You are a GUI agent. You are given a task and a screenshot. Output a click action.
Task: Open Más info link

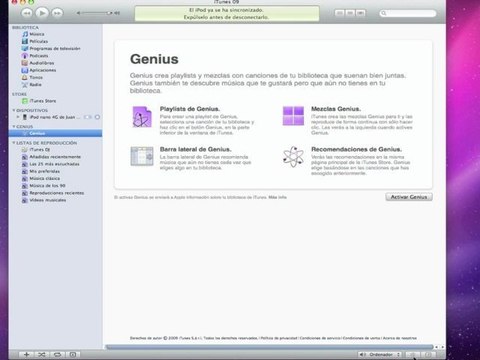(278, 197)
